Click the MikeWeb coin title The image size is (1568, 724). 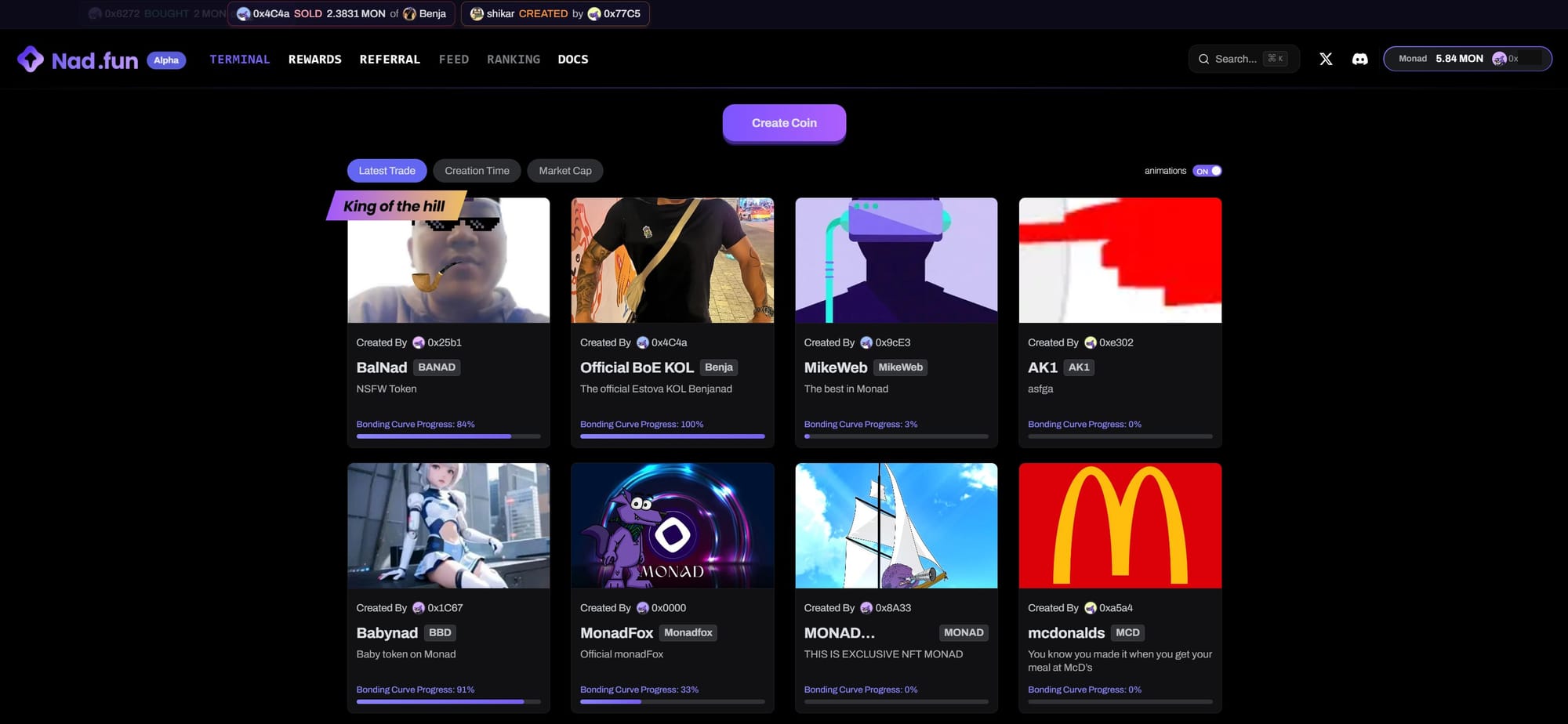coord(836,367)
